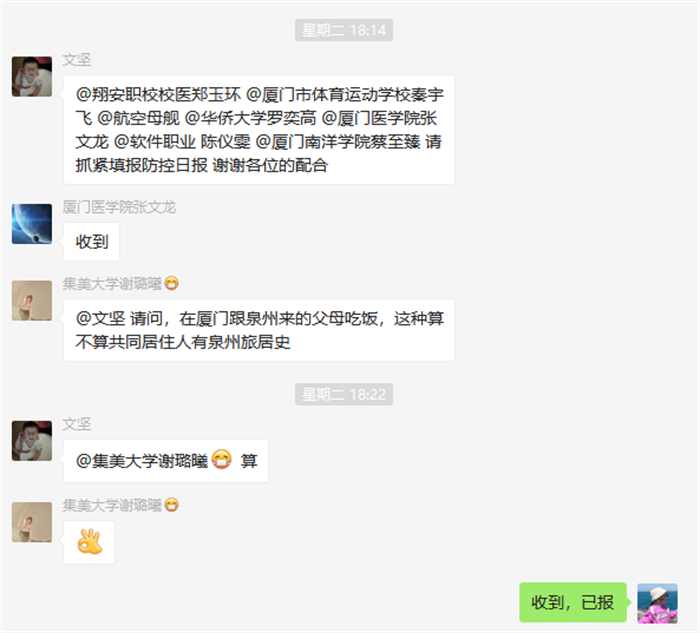Select the green 收到，已报 message bubble
The width and height of the screenshot is (700, 633).
tap(573, 602)
